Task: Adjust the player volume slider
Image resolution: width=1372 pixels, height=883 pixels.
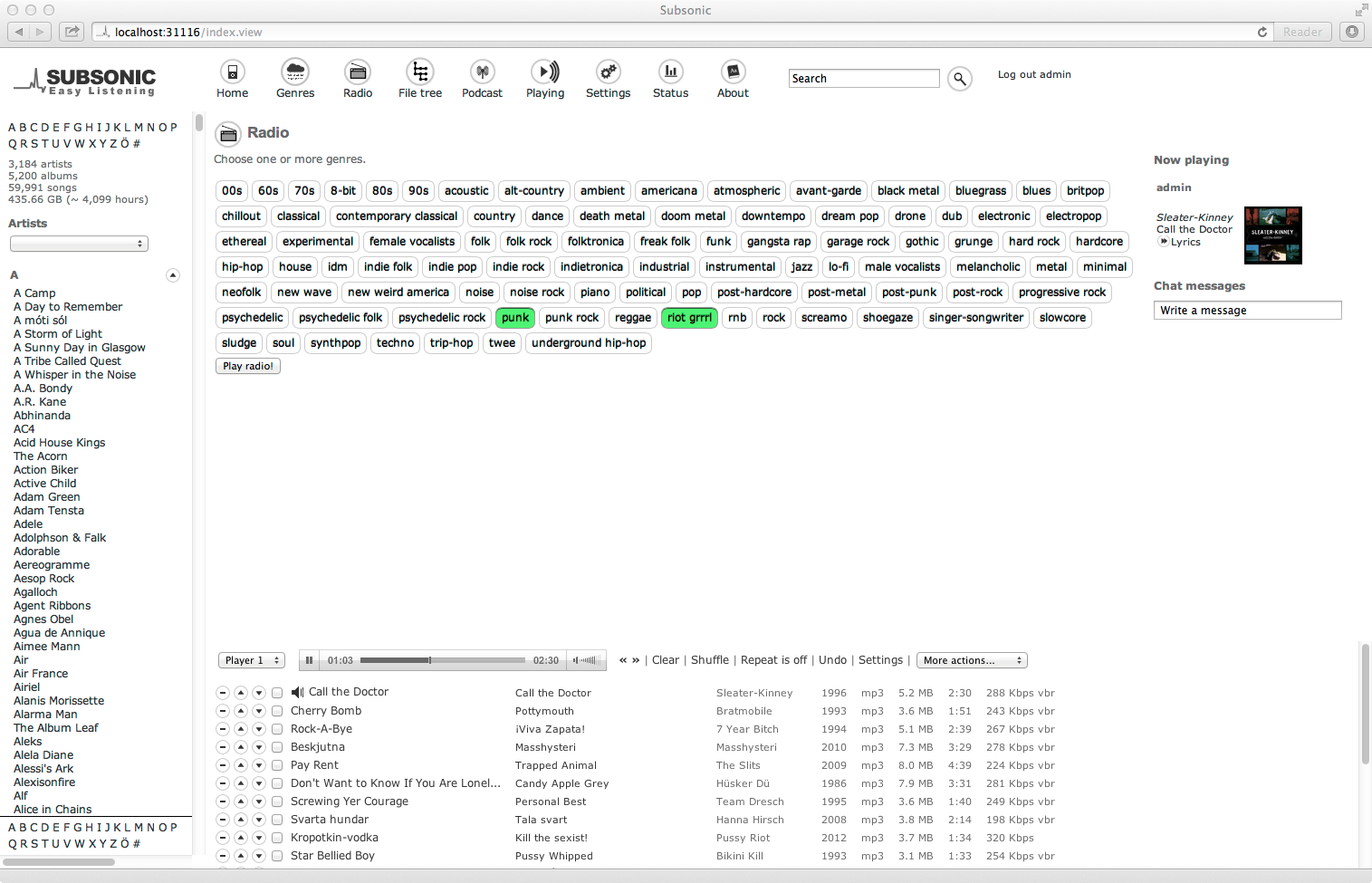Action: click(590, 660)
